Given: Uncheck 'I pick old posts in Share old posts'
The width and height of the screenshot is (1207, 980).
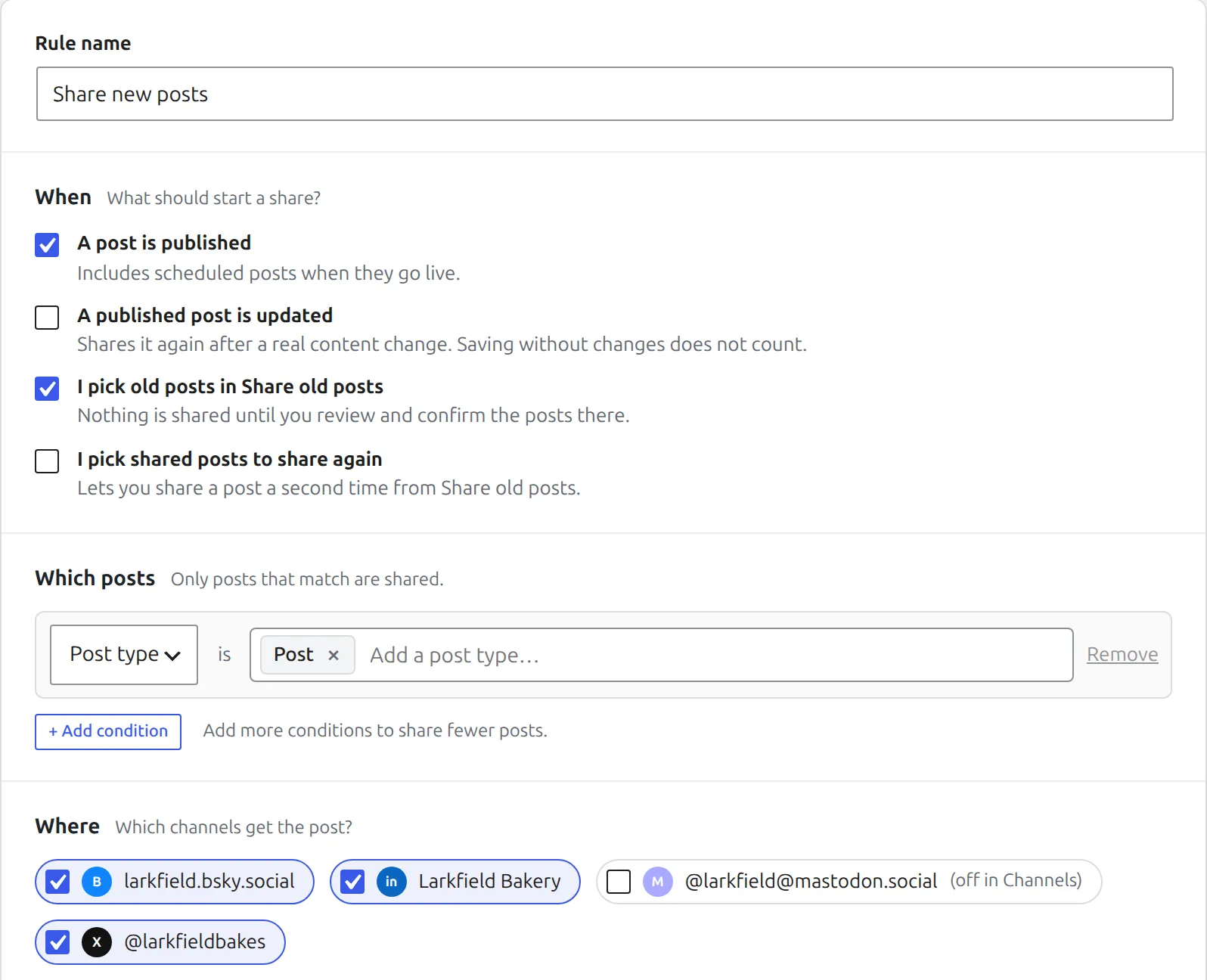Looking at the screenshot, I should (x=47, y=389).
